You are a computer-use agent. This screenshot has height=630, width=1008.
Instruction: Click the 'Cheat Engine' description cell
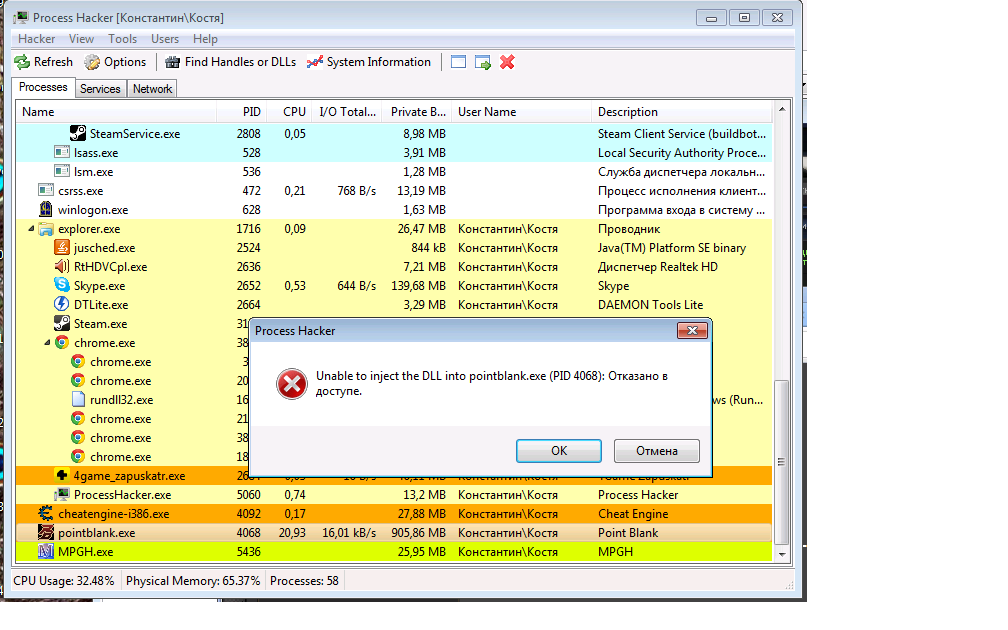pyautogui.click(x=633, y=514)
